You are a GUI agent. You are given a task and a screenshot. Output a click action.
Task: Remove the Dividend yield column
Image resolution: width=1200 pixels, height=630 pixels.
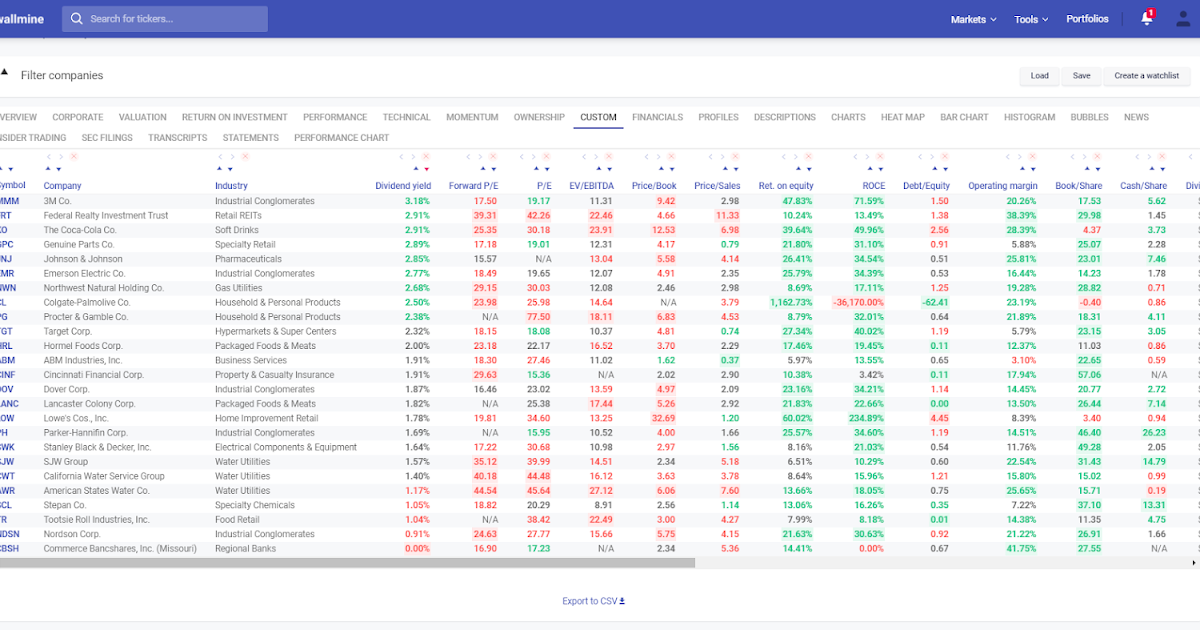tap(425, 157)
